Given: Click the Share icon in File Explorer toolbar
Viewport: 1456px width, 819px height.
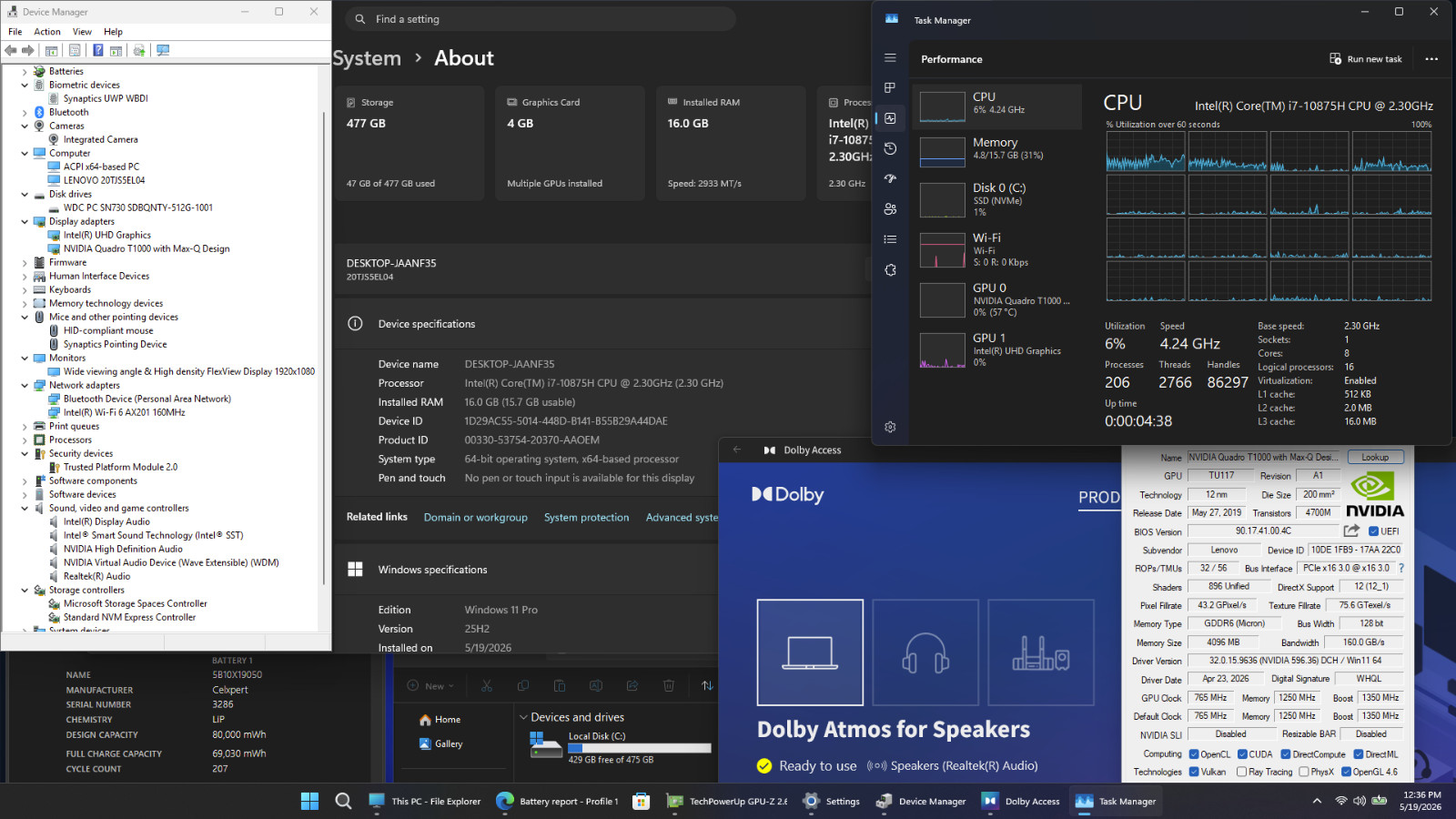Looking at the screenshot, I should 632,685.
